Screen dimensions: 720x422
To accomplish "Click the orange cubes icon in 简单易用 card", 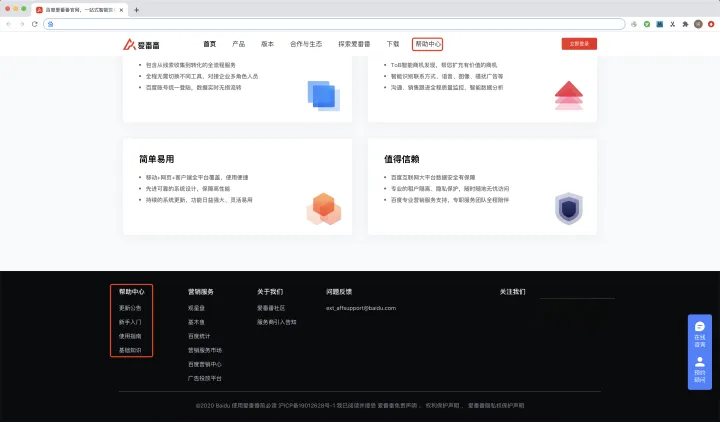I will 324,209.
